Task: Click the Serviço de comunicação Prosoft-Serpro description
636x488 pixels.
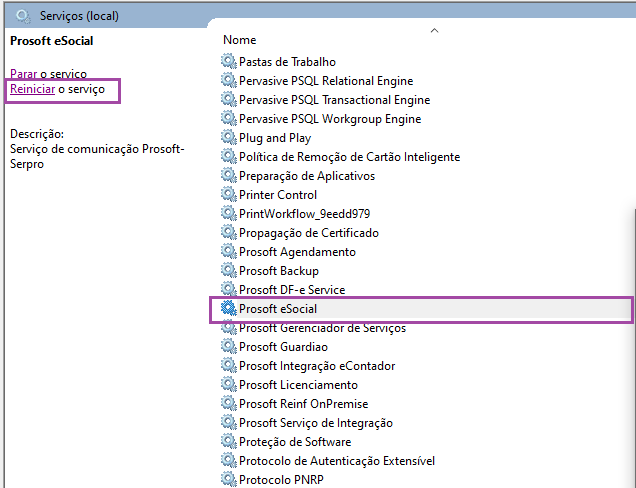Action: tap(97, 156)
